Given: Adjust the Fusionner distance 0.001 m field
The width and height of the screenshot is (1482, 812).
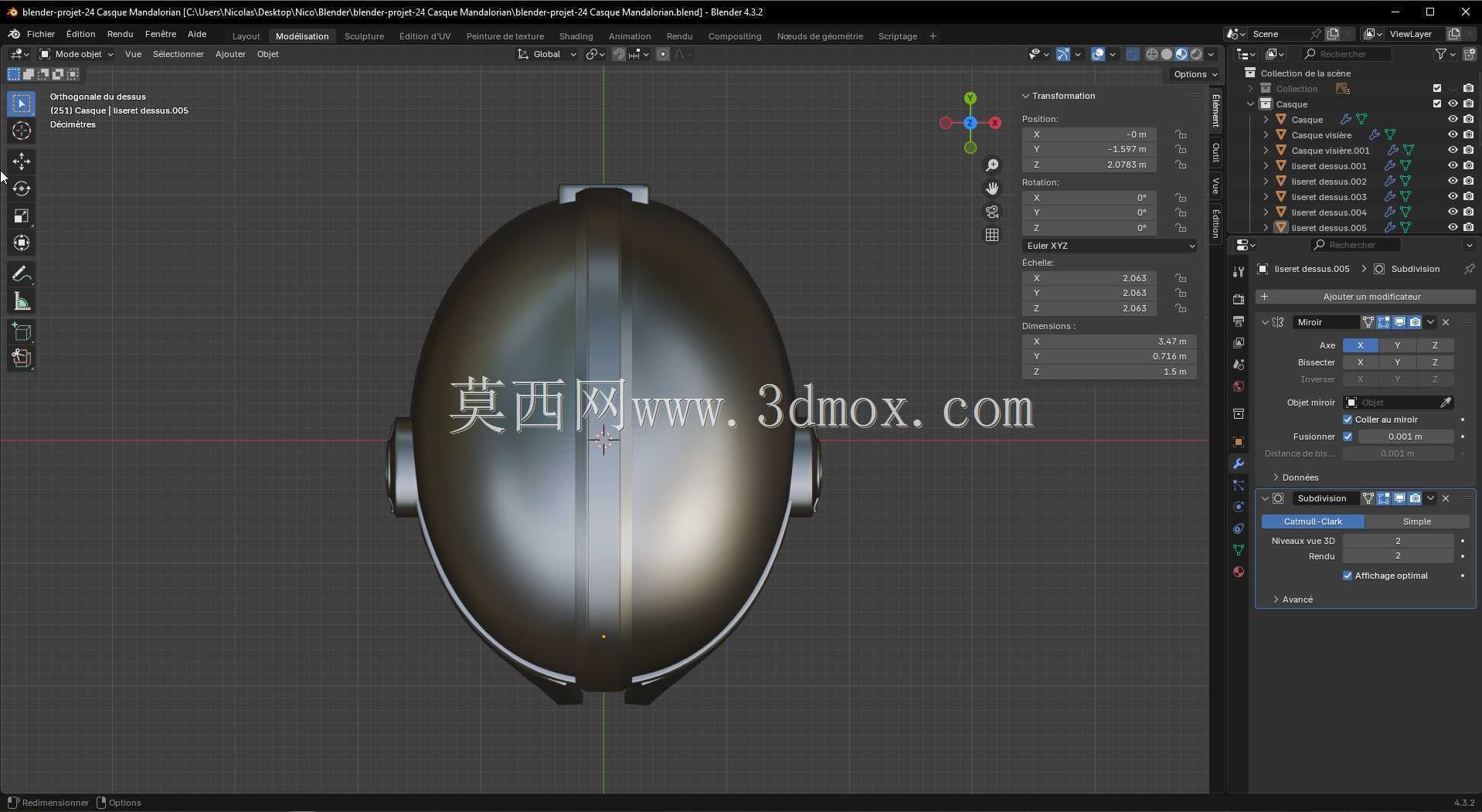Looking at the screenshot, I should tap(1406, 437).
